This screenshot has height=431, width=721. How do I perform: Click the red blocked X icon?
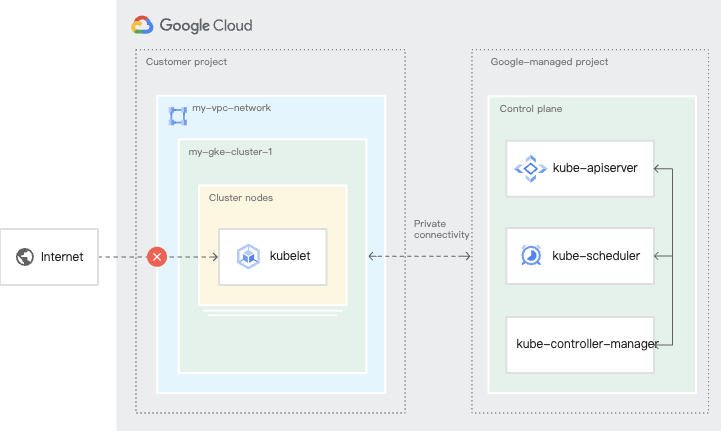point(157,257)
